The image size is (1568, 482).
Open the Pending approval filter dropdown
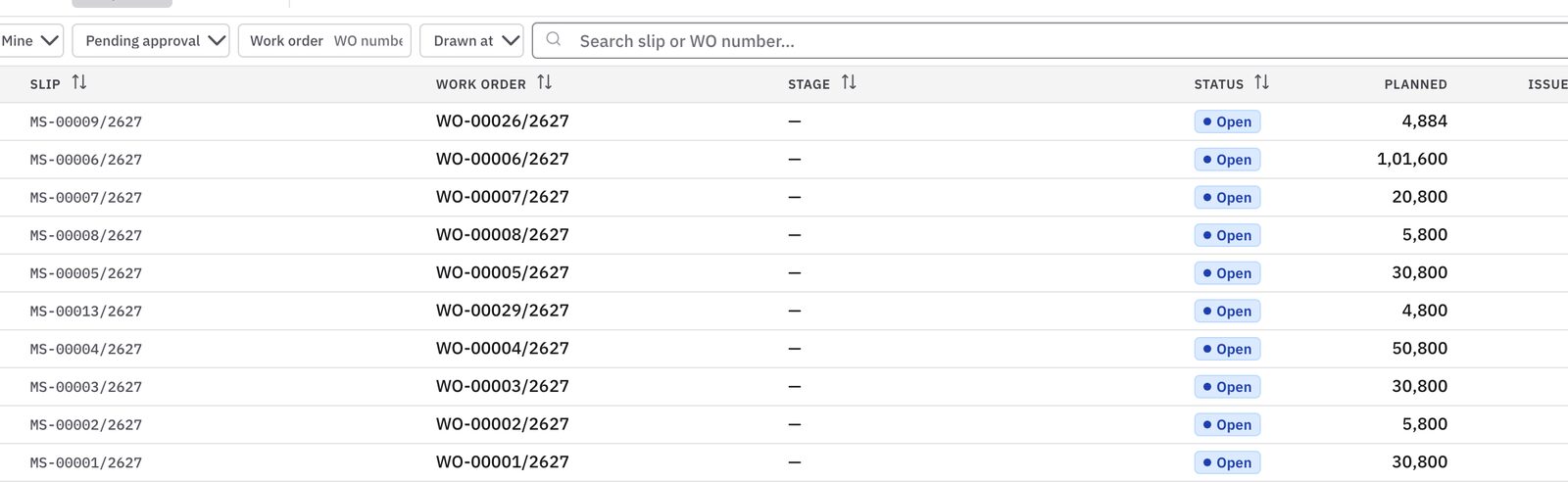151,40
